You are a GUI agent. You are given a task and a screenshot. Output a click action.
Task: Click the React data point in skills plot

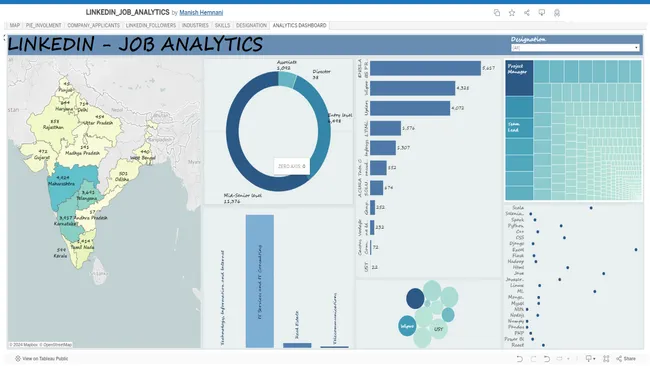[x=543, y=345]
